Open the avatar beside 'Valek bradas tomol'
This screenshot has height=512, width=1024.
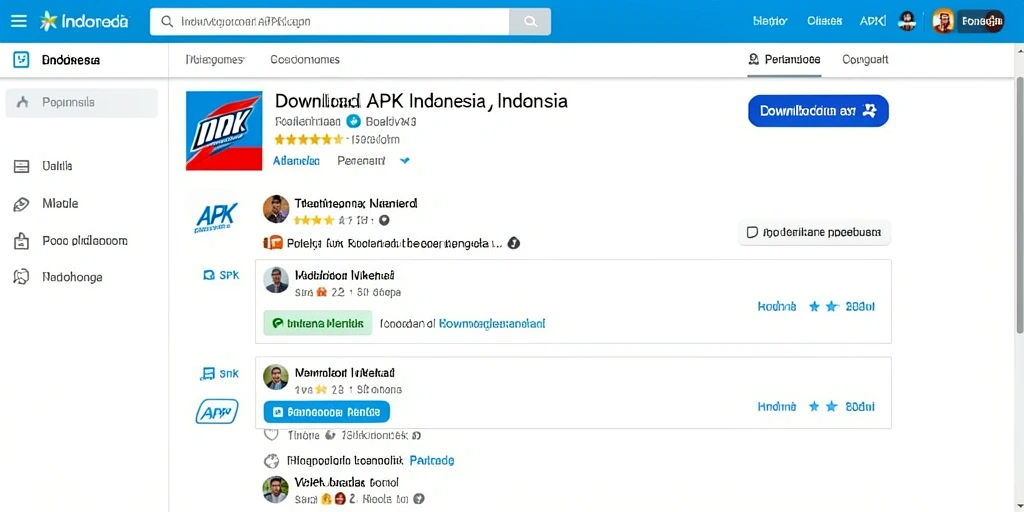(x=276, y=490)
